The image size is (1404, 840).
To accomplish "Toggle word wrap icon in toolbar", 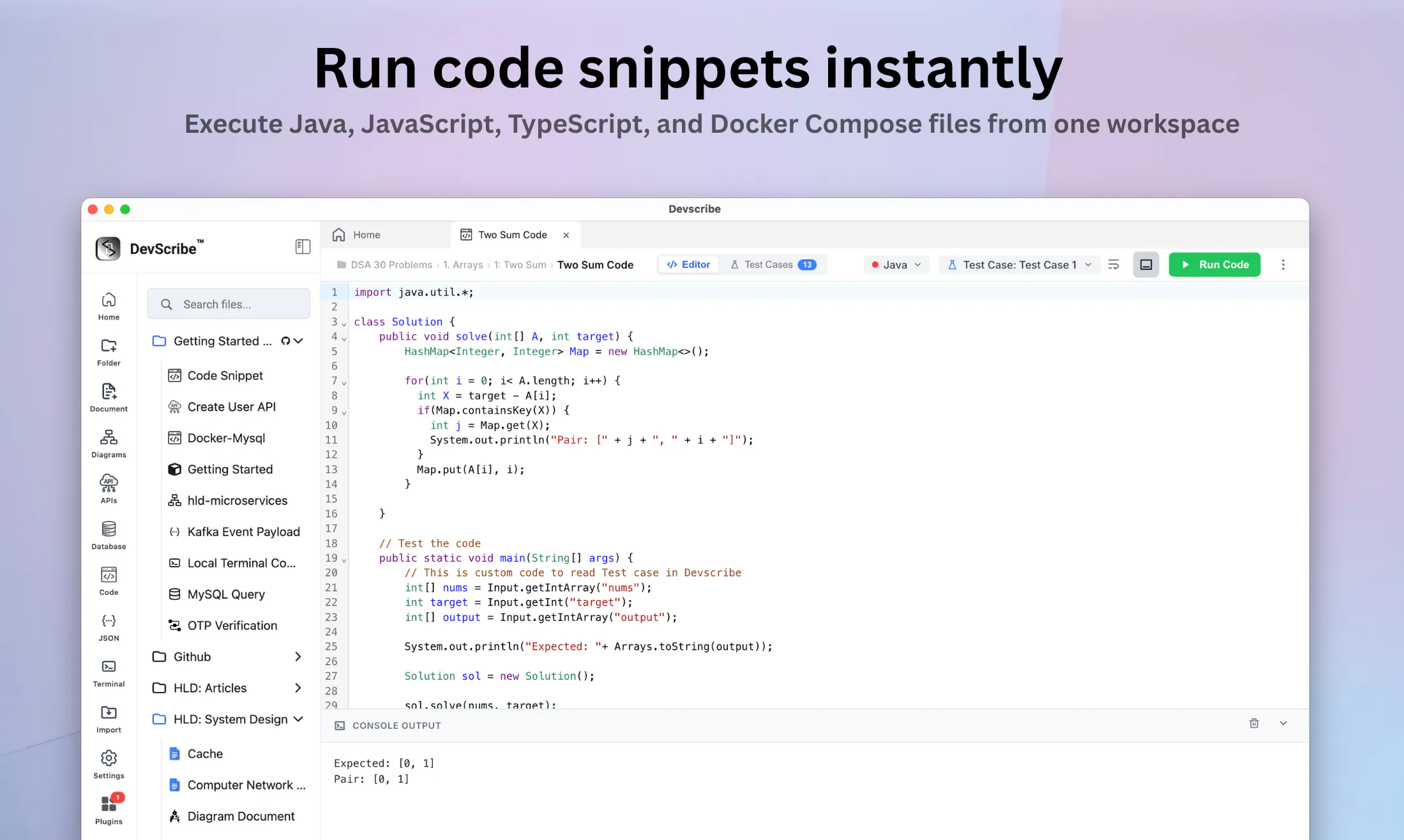I will click(x=1113, y=264).
